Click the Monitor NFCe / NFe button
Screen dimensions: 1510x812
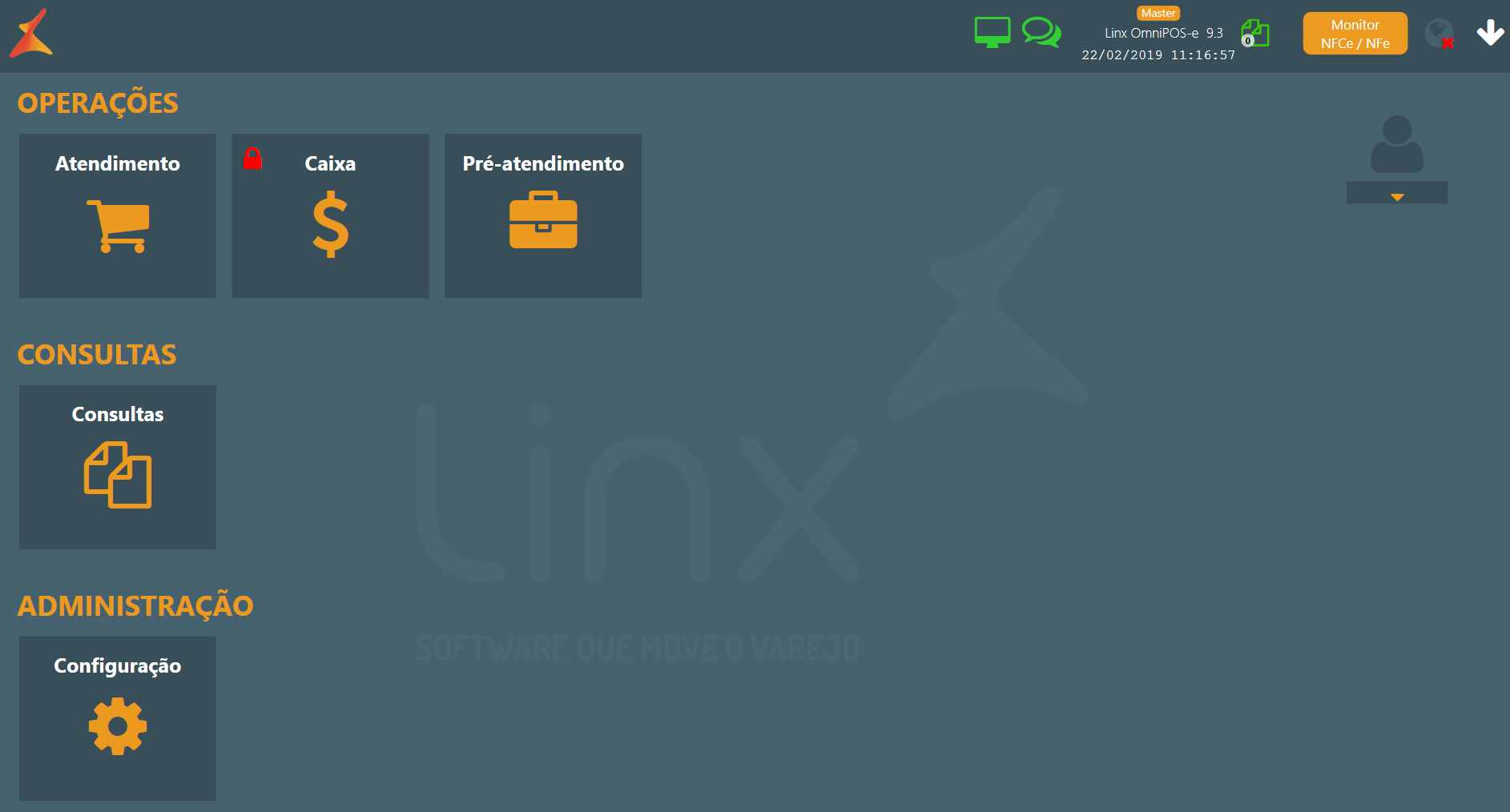click(1355, 34)
